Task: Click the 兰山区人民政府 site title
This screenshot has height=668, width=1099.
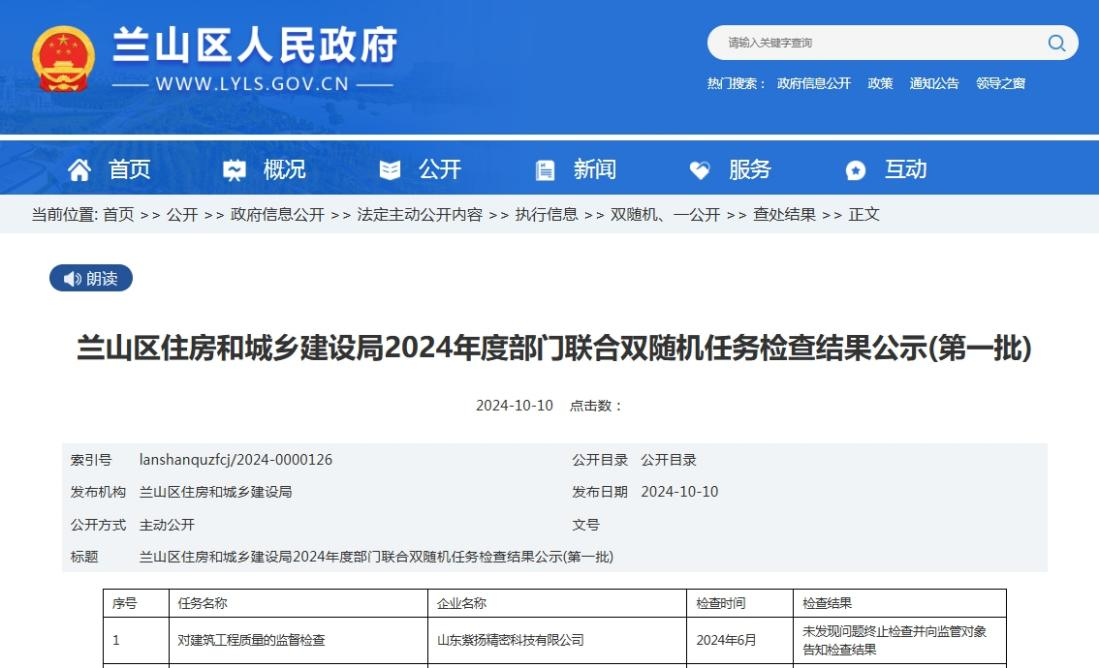Action: [255, 45]
